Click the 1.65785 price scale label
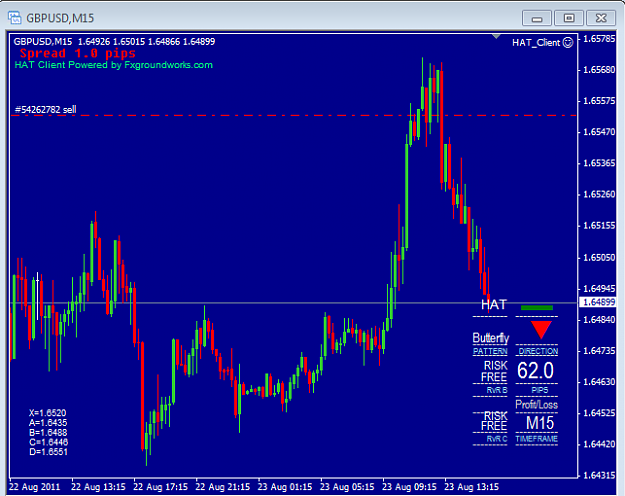The height and width of the screenshot is (496, 625). 599,39
